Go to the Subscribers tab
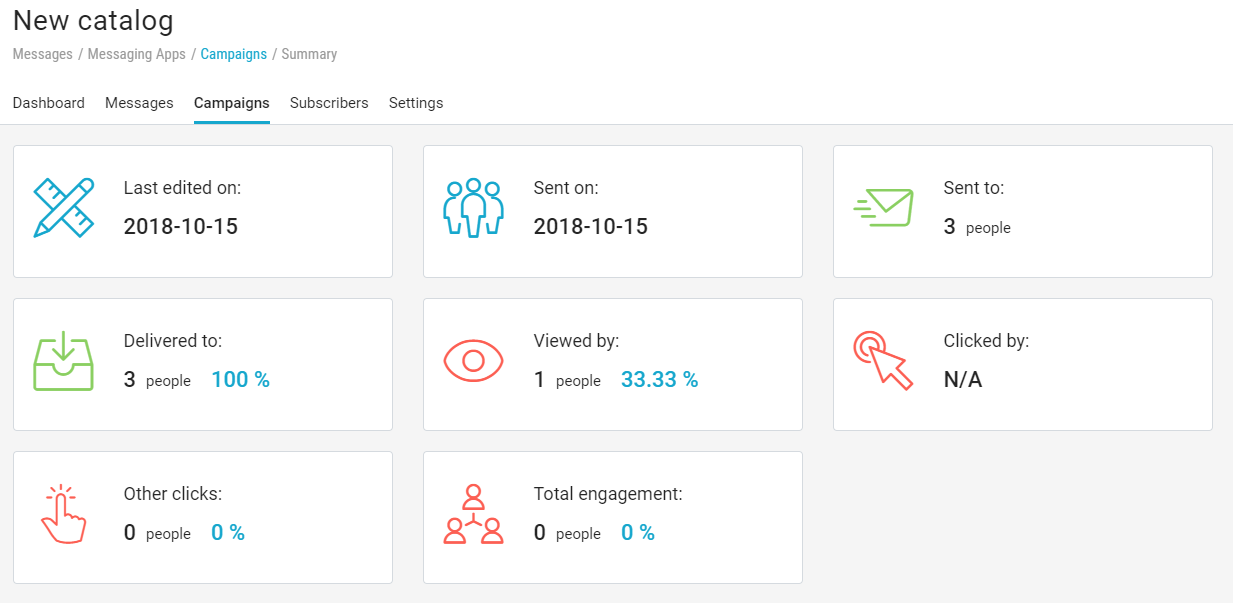The width and height of the screenshot is (1233, 603). (329, 103)
